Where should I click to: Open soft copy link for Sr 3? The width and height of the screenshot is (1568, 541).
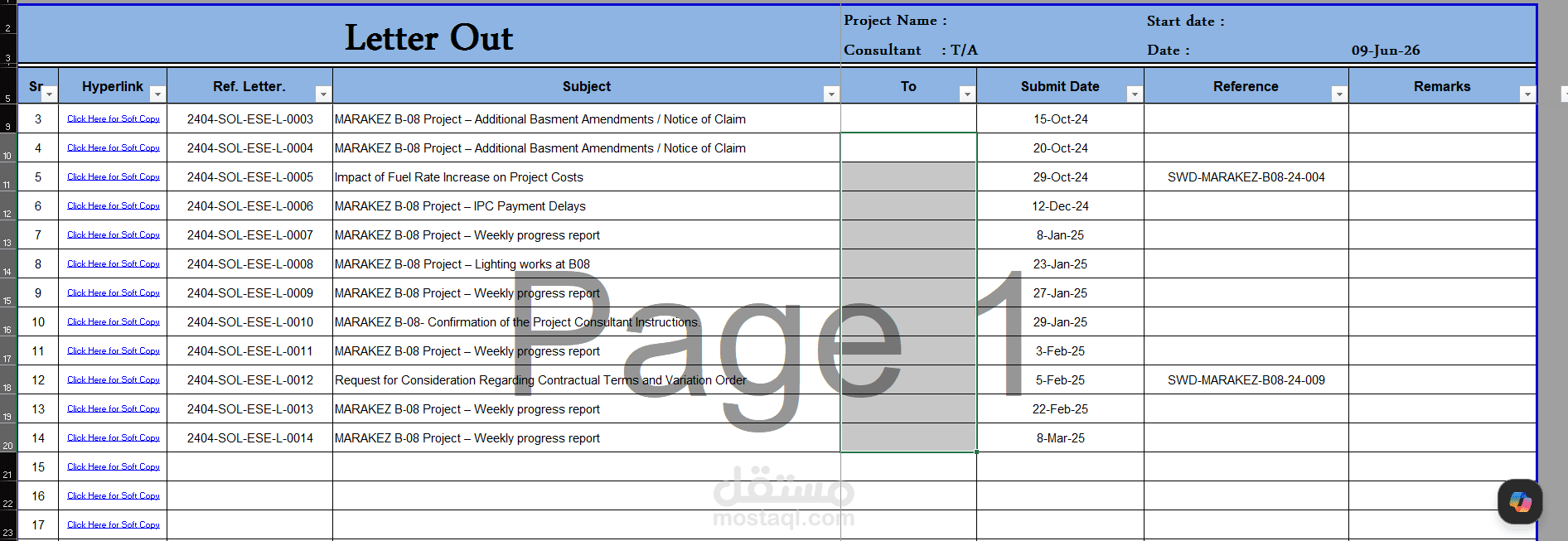pos(114,119)
